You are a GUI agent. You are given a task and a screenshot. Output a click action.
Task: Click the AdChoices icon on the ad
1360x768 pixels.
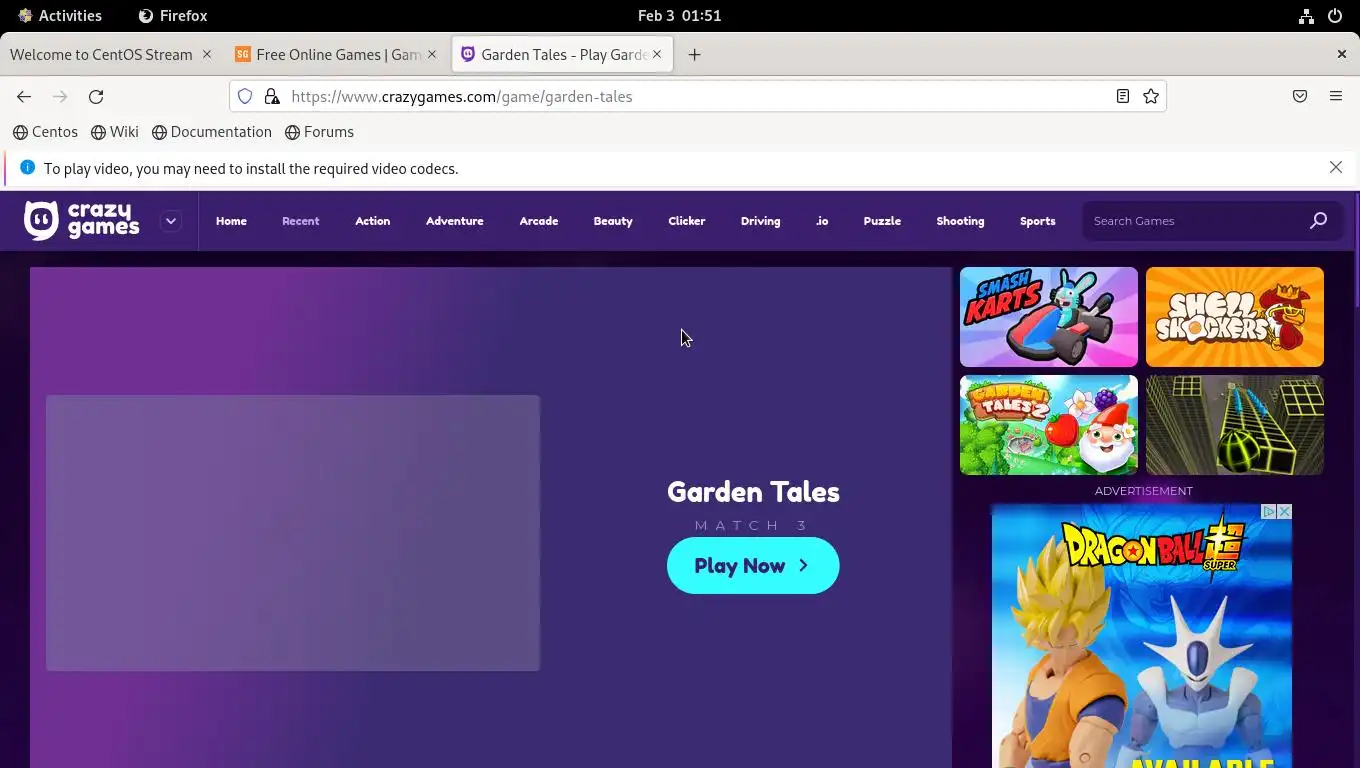click(x=1269, y=512)
